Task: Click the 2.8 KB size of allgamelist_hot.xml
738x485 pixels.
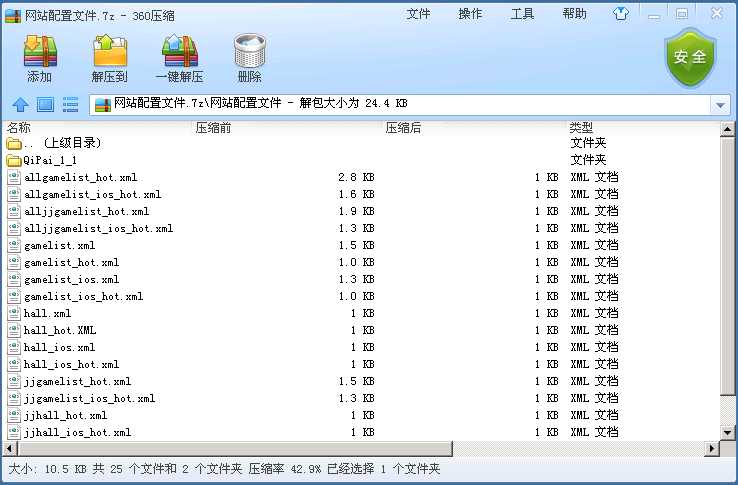Action: (x=356, y=177)
